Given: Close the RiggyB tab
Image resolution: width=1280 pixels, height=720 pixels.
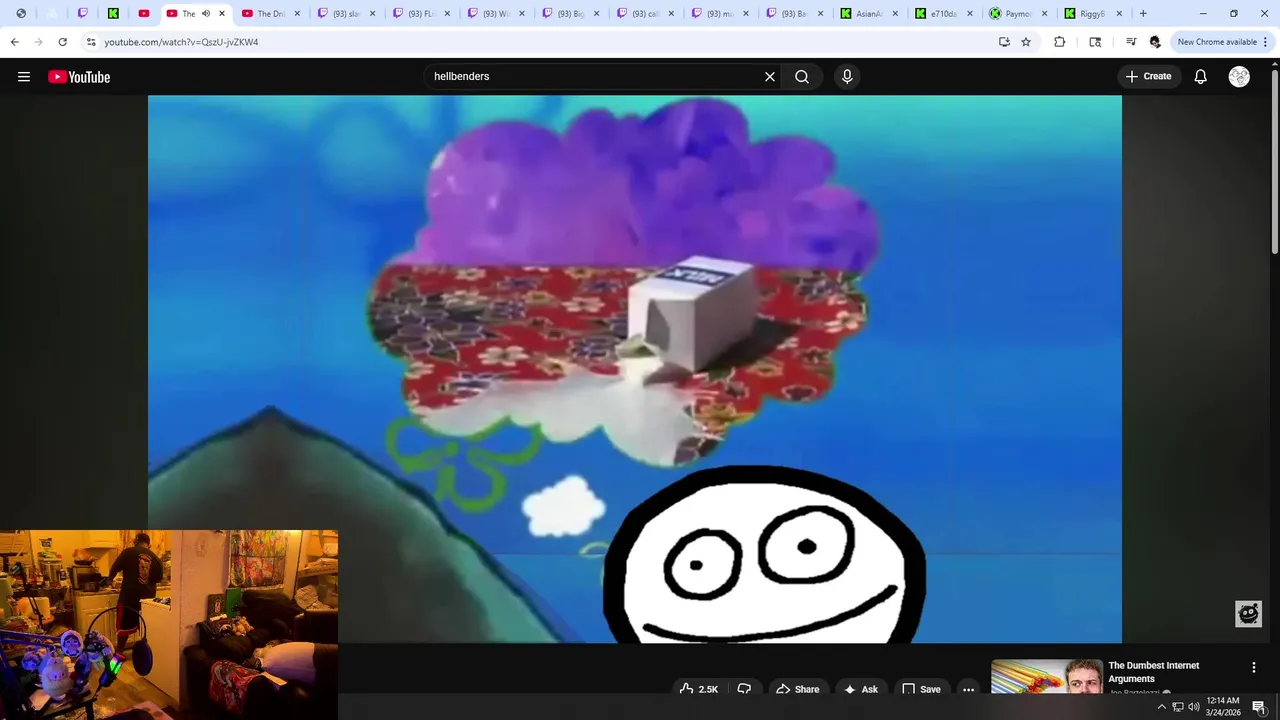Looking at the screenshot, I should click(1119, 14).
